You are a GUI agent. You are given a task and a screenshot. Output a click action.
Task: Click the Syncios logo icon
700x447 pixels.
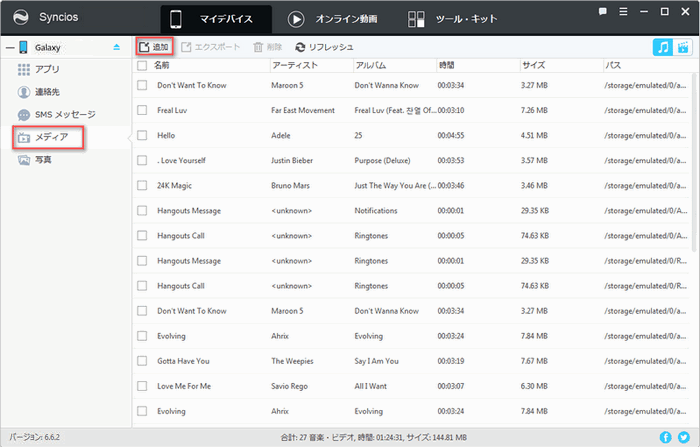click(x=21, y=17)
